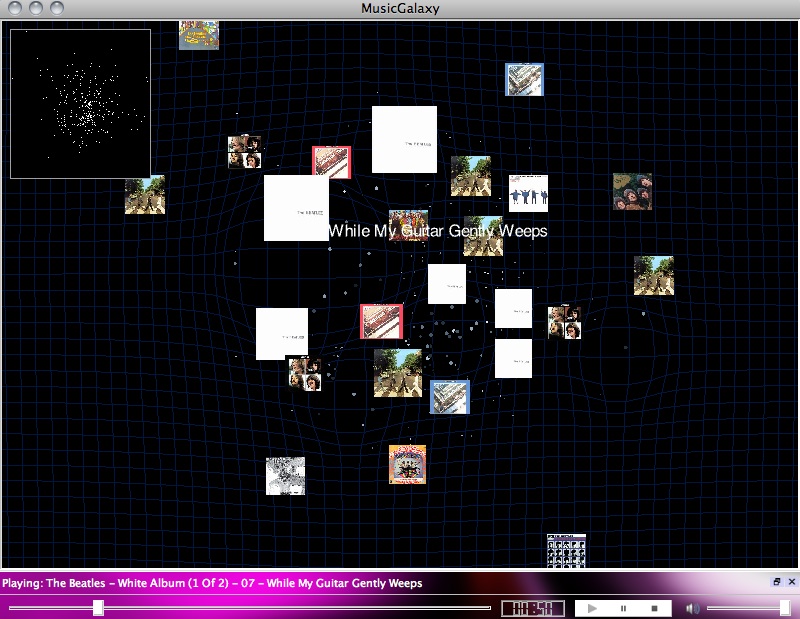800x619 pixels.
Task: Select the A Hard Day's Night cover
Action: [x=566, y=551]
